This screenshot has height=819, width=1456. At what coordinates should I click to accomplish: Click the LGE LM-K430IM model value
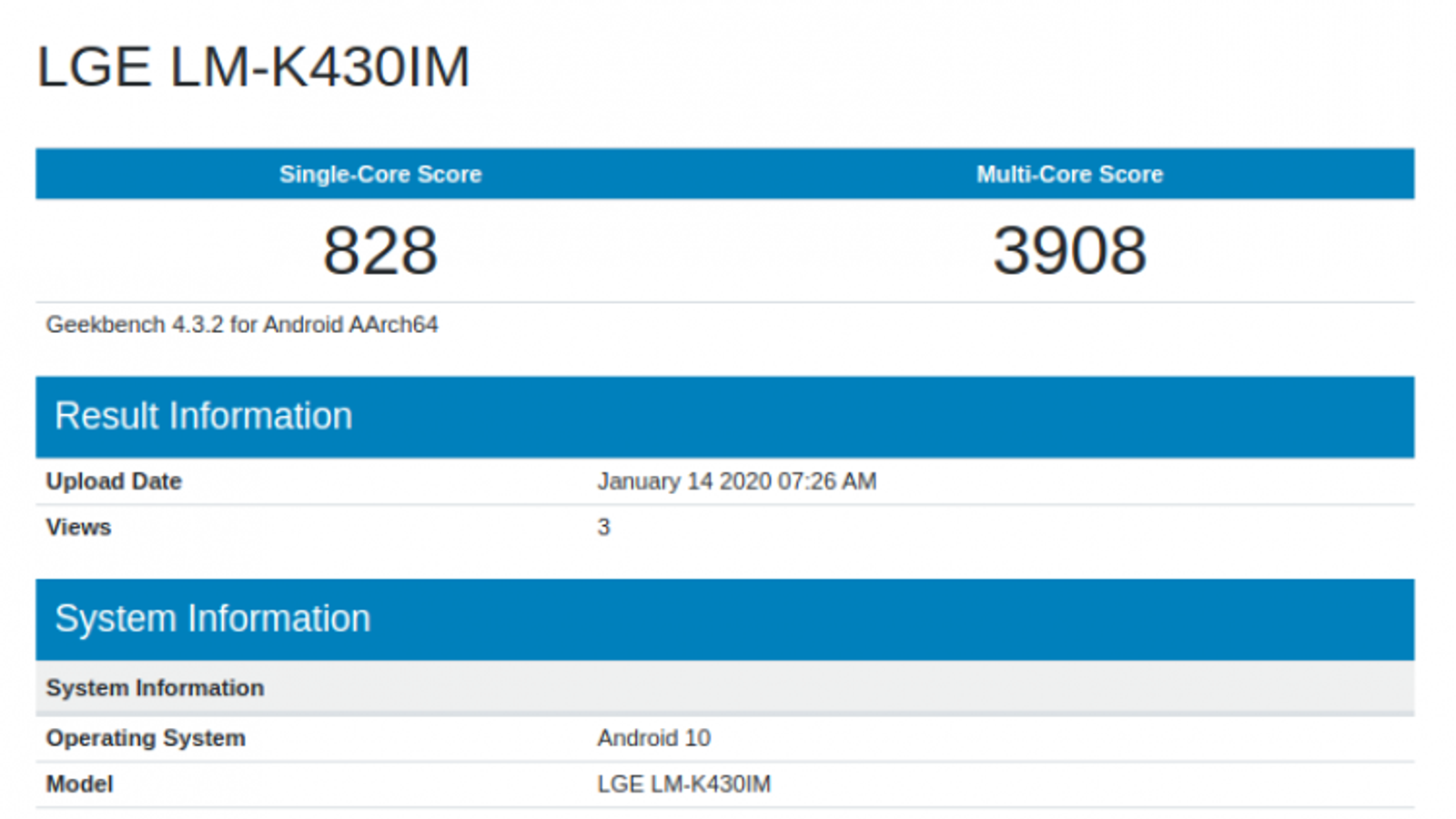683,784
